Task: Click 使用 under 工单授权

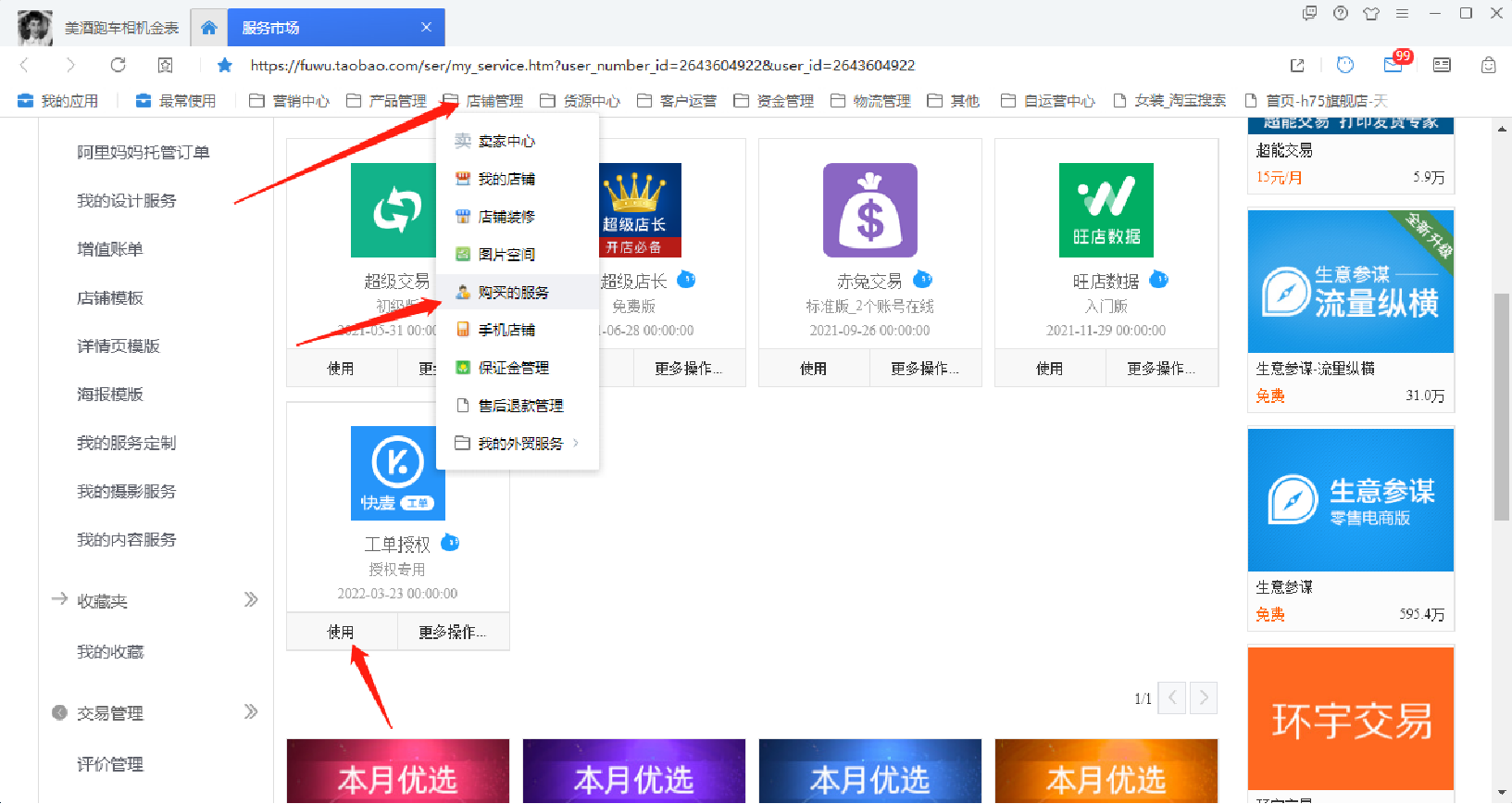Action: click(x=342, y=632)
